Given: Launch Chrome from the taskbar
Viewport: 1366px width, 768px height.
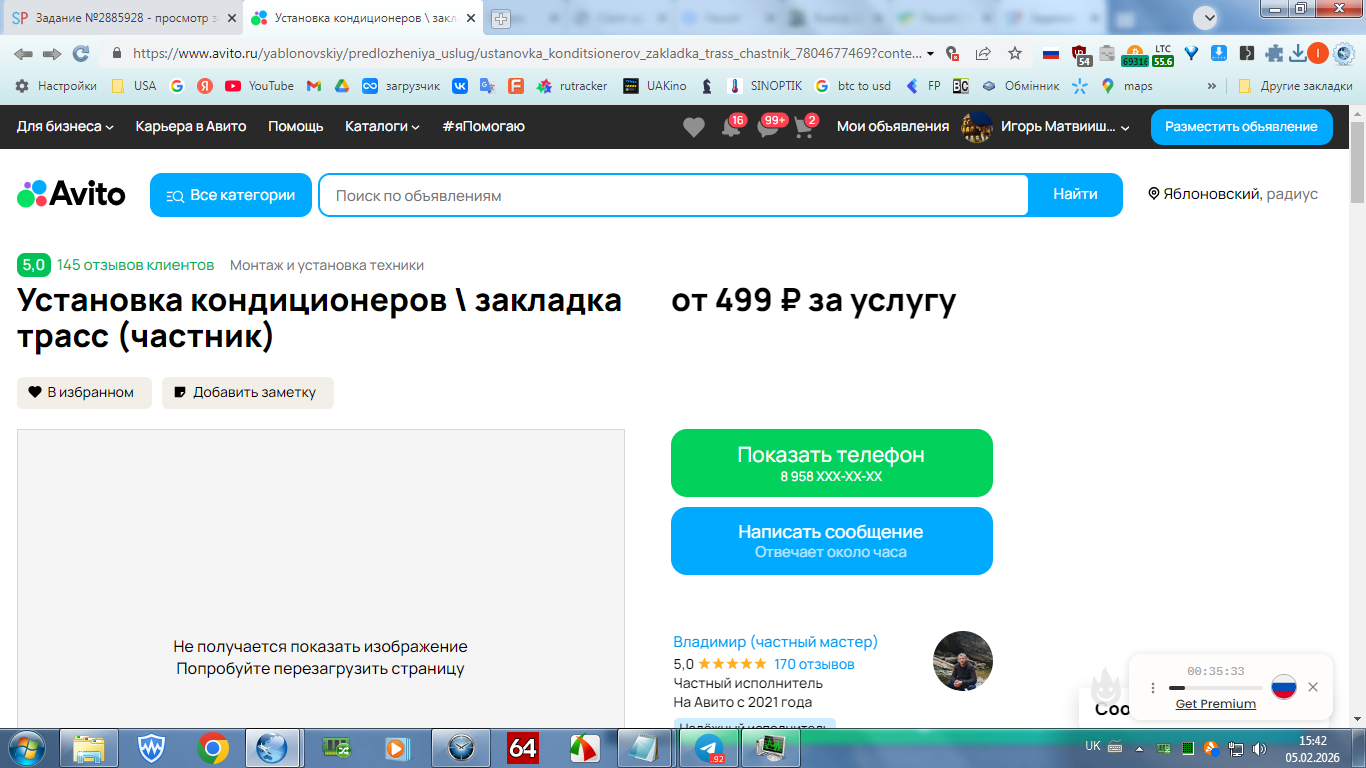Looking at the screenshot, I should coord(212,747).
